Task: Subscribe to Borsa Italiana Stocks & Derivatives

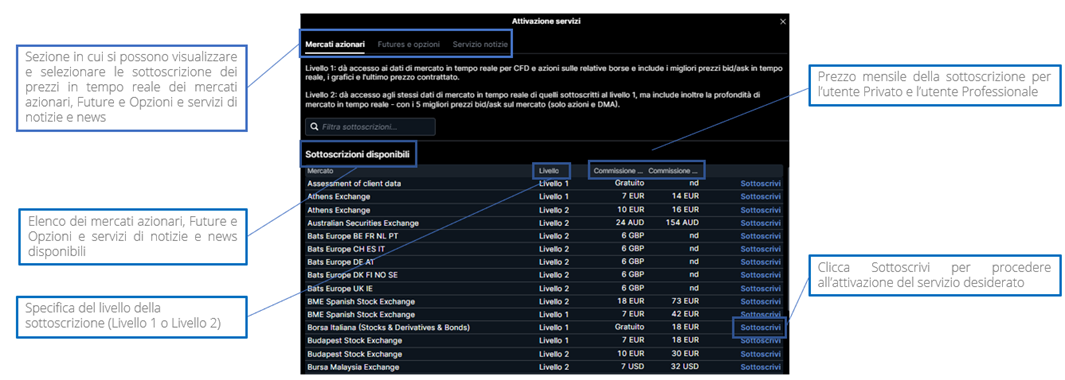Action: pos(761,328)
